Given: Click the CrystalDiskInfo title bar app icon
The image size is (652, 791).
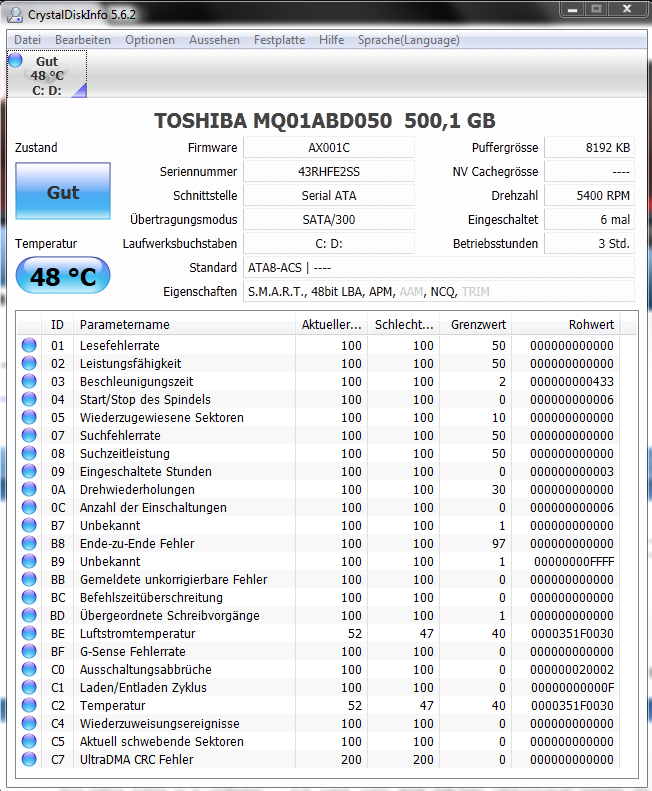Looking at the screenshot, I should (15, 15).
